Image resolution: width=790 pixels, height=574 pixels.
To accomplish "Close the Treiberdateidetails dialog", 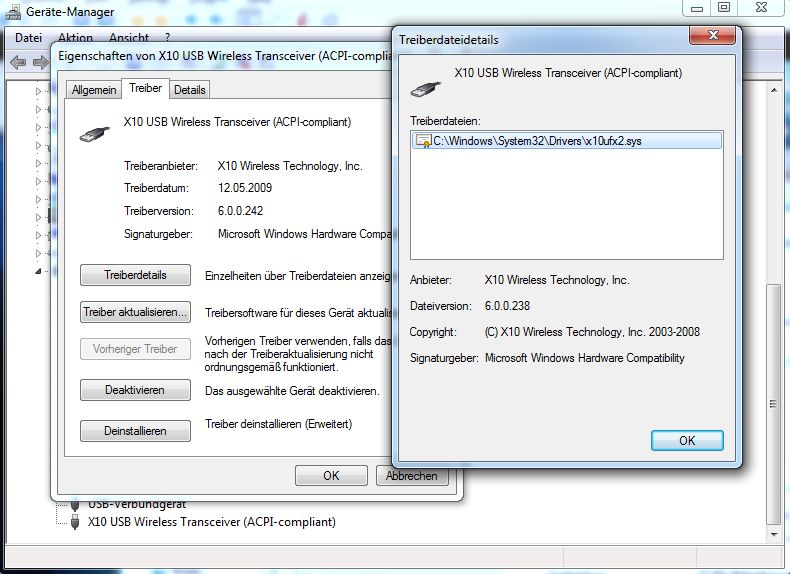I will (712, 35).
